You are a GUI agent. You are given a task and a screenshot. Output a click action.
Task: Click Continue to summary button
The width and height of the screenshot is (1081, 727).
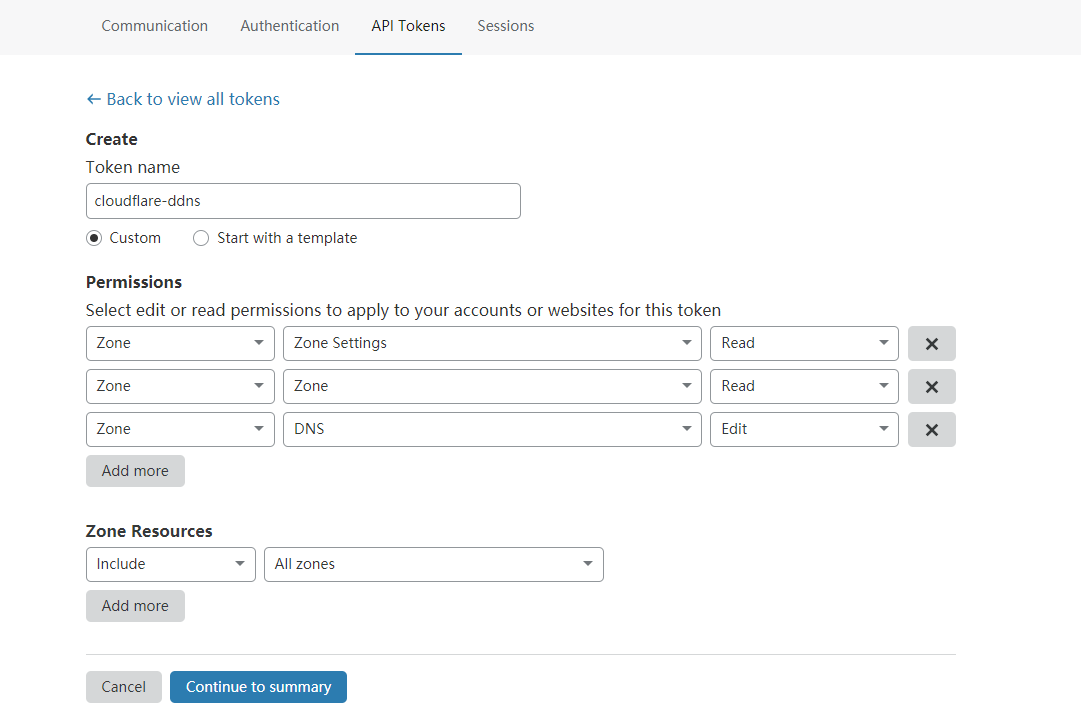258,687
